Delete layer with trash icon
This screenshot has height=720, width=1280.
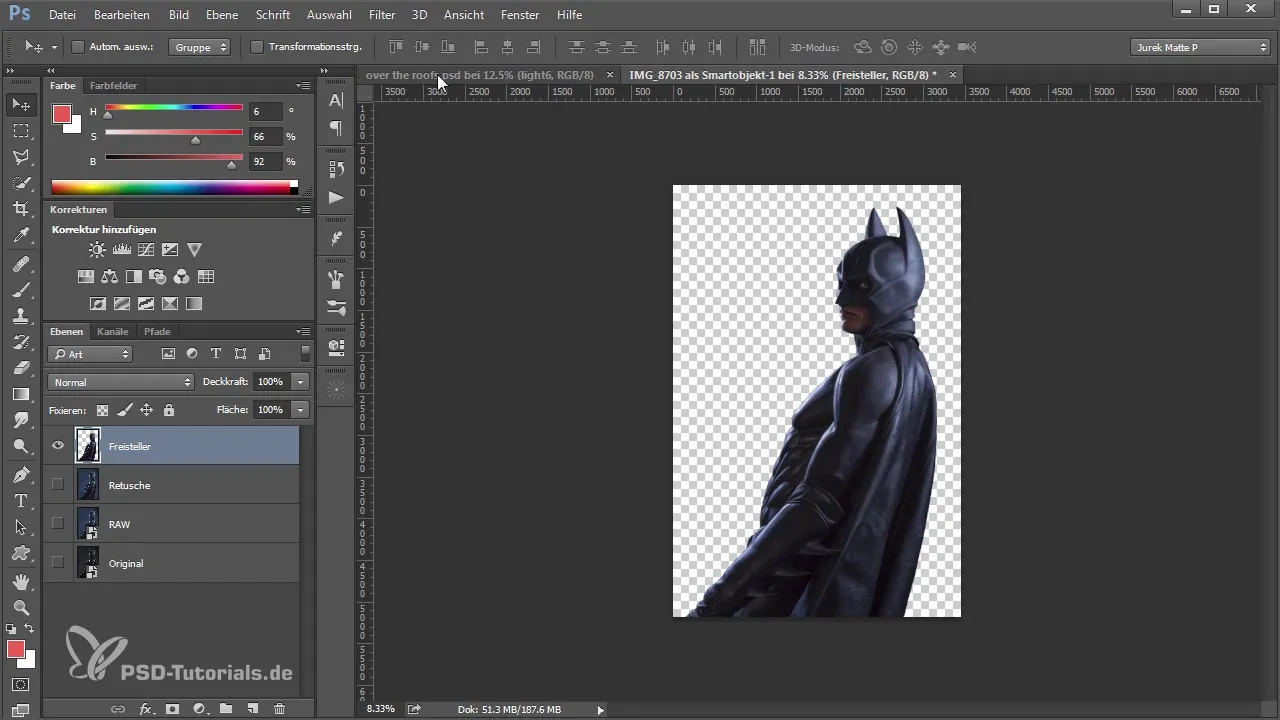coord(279,709)
